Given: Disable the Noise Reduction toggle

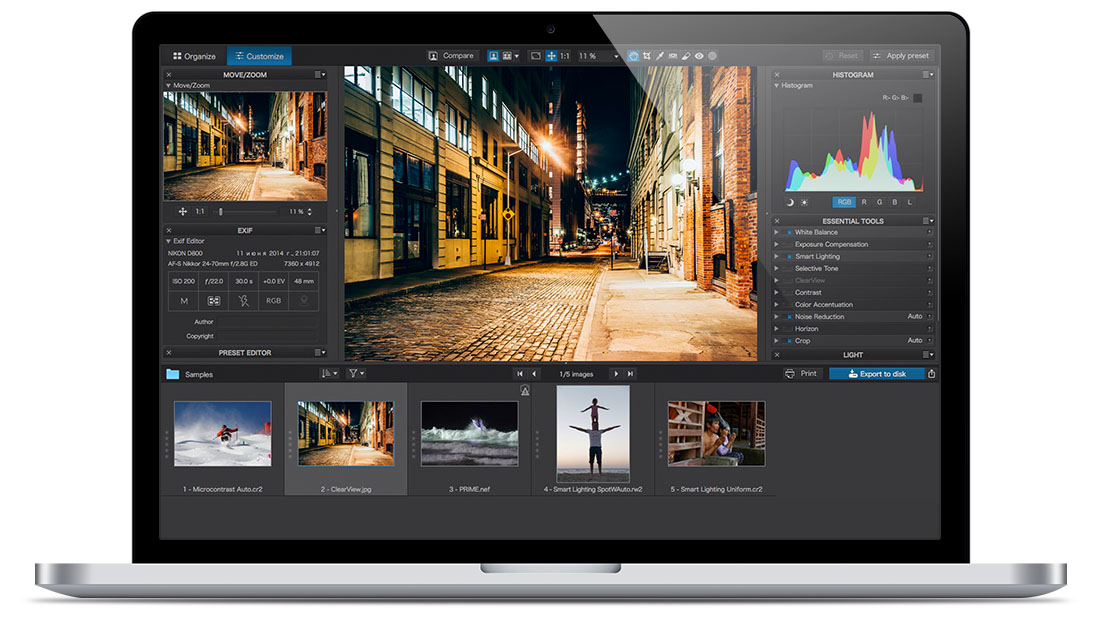Looking at the screenshot, I should pos(790,316).
